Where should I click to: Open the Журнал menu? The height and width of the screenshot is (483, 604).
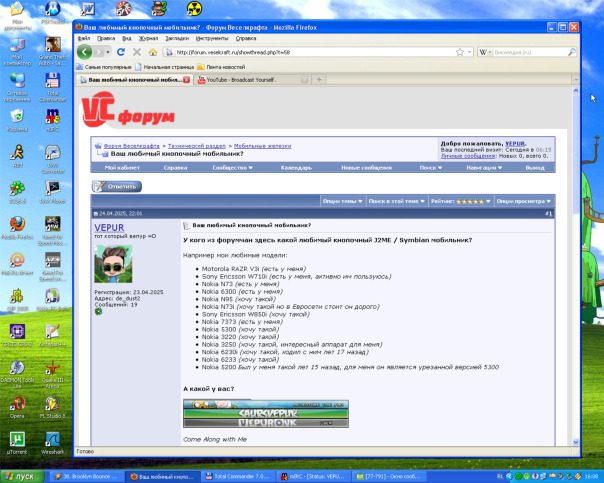(x=148, y=38)
